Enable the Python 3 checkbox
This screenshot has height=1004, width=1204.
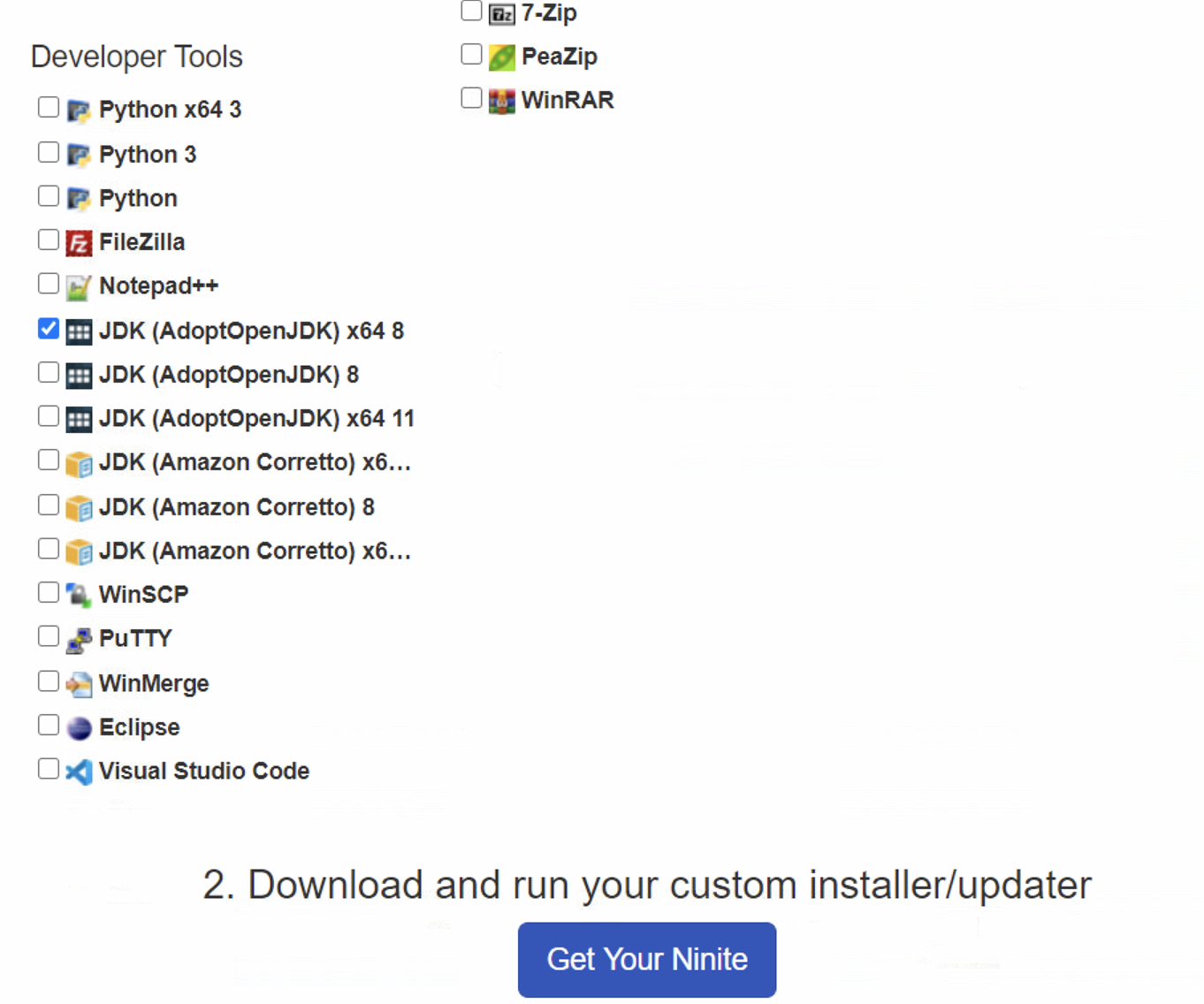pyautogui.click(x=48, y=151)
